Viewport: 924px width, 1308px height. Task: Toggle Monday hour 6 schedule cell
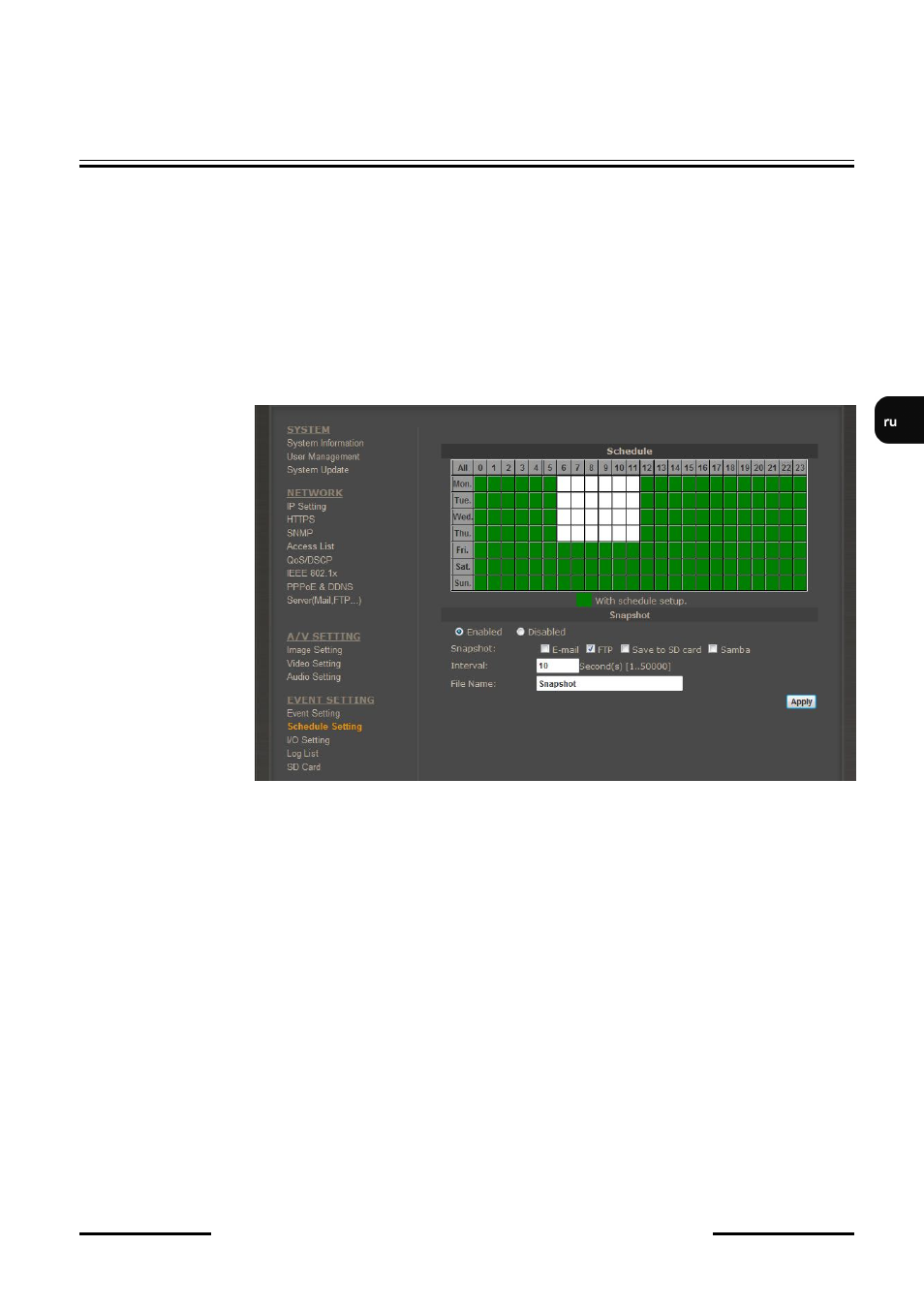click(564, 483)
